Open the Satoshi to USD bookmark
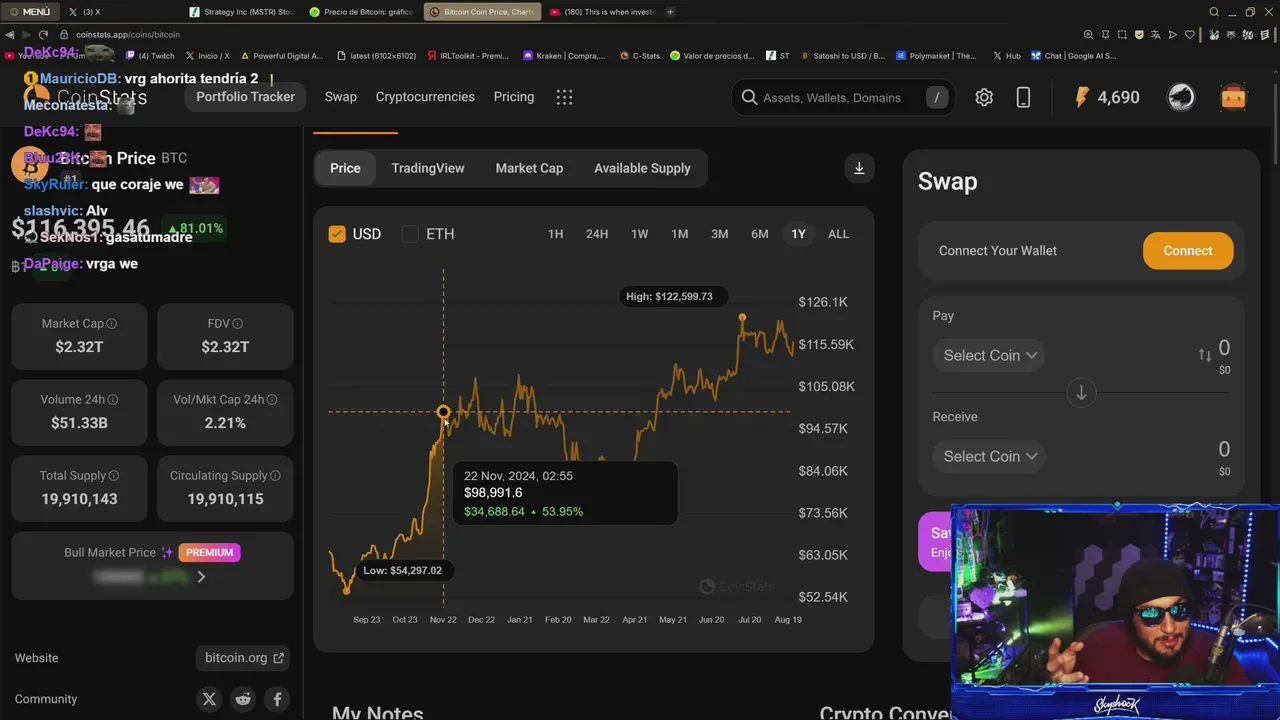The image size is (1280, 720). [842, 56]
